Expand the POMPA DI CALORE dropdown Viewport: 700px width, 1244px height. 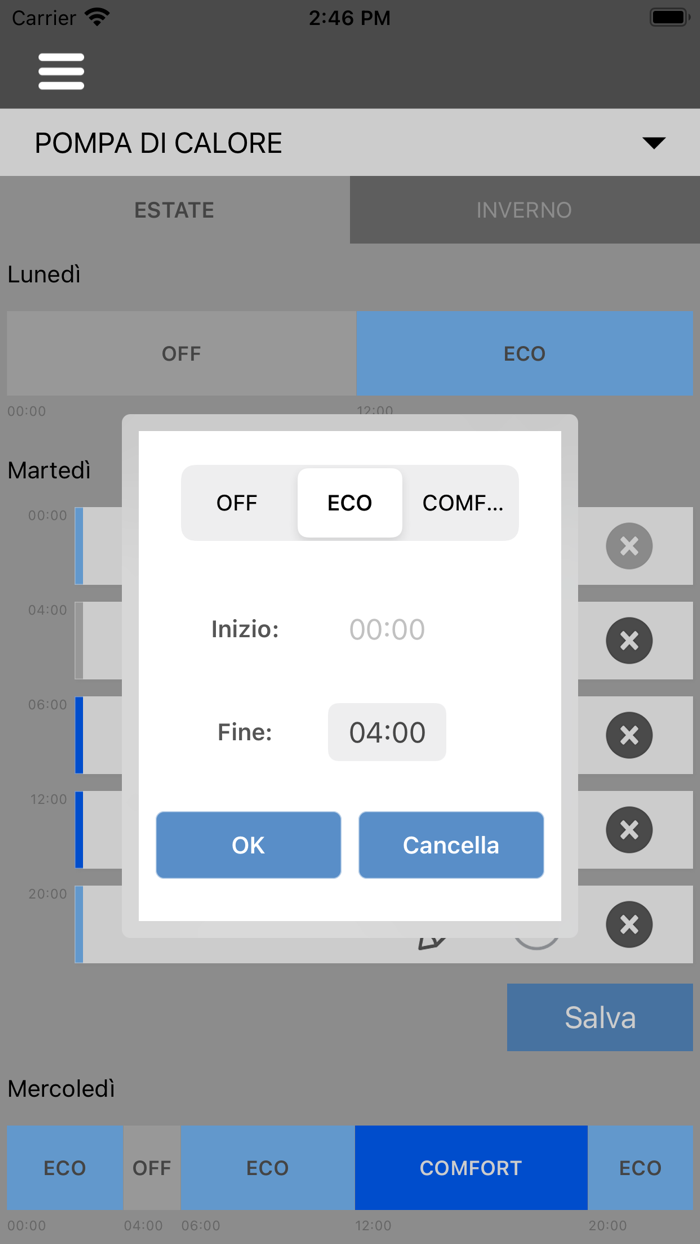point(653,143)
